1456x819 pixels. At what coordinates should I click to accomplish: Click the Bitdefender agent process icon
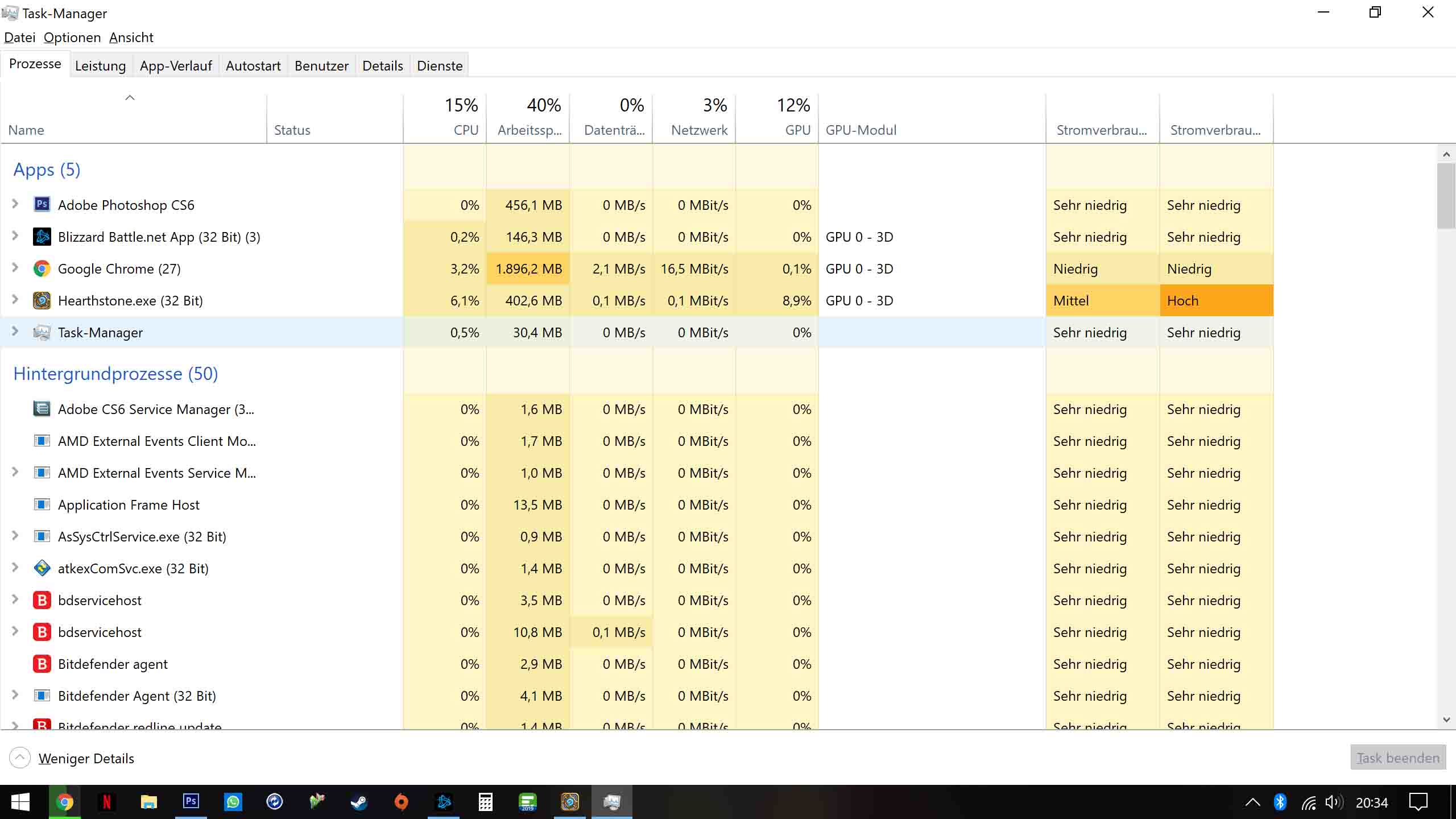click(42, 664)
